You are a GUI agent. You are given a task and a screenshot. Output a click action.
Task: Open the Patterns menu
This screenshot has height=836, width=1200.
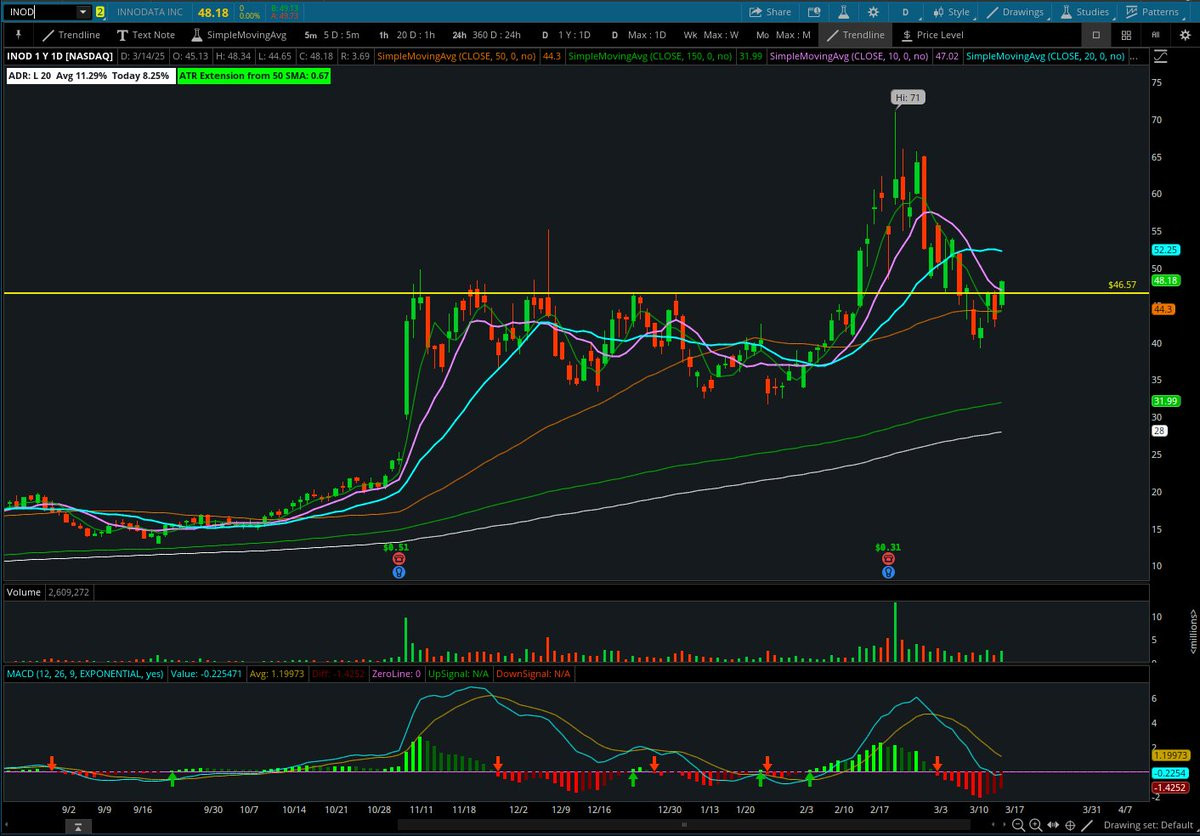(x=1152, y=12)
